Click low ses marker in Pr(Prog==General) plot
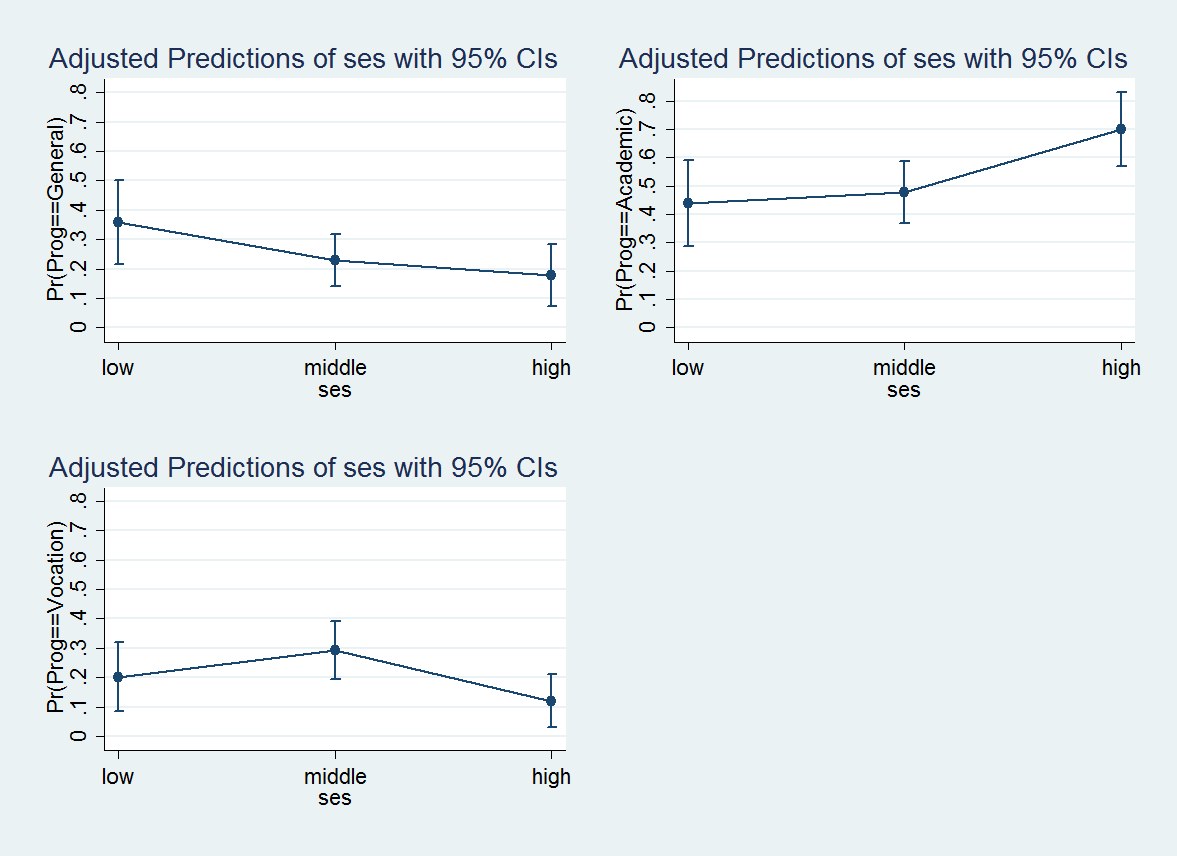The image size is (1177, 856). (x=118, y=222)
